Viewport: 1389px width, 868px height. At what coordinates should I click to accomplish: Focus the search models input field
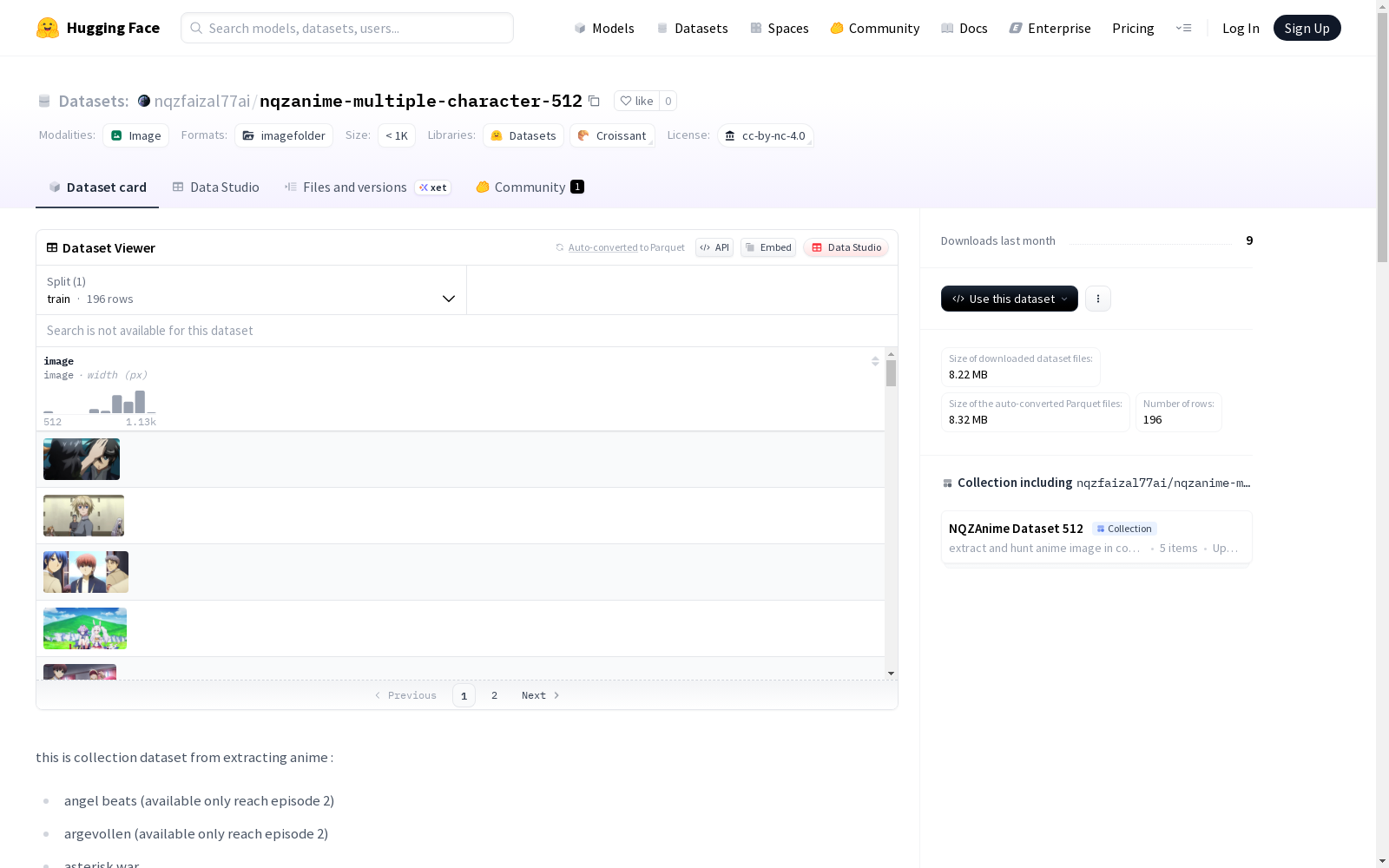(347, 28)
